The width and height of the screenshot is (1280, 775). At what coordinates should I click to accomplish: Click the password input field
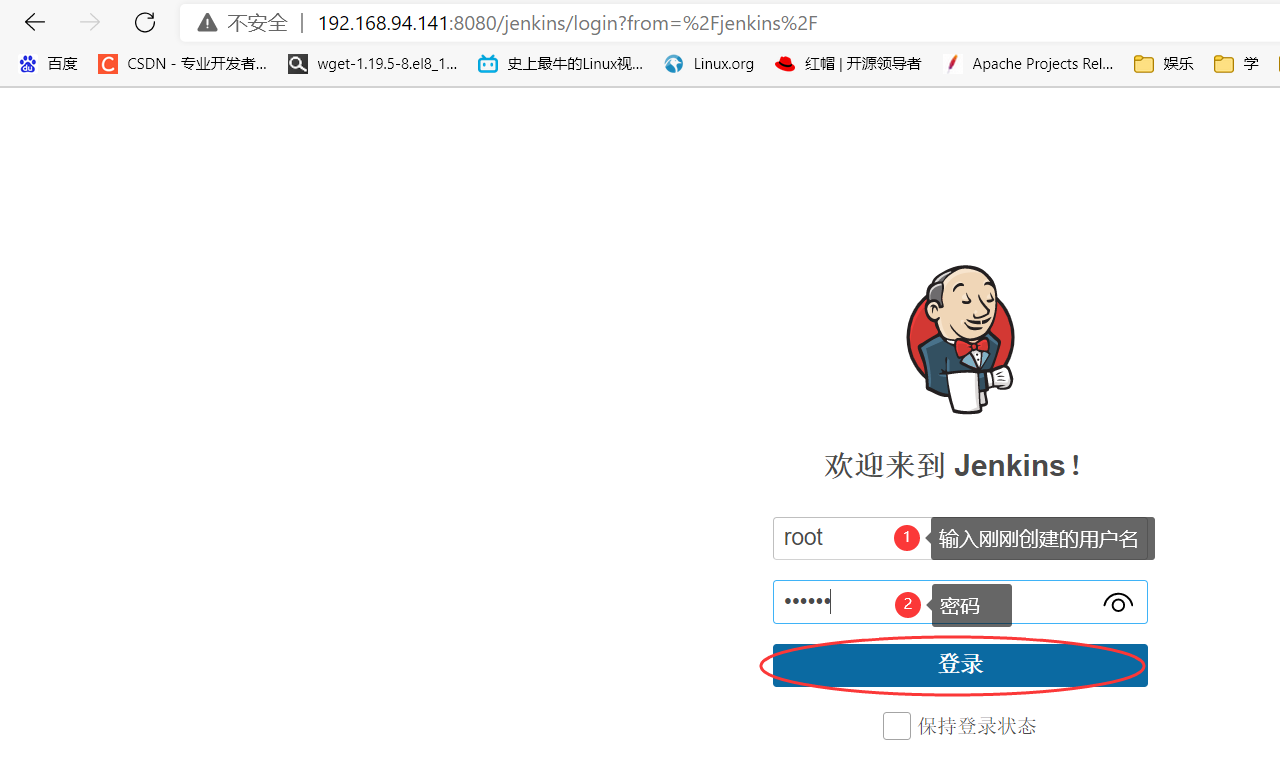click(960, 602)
